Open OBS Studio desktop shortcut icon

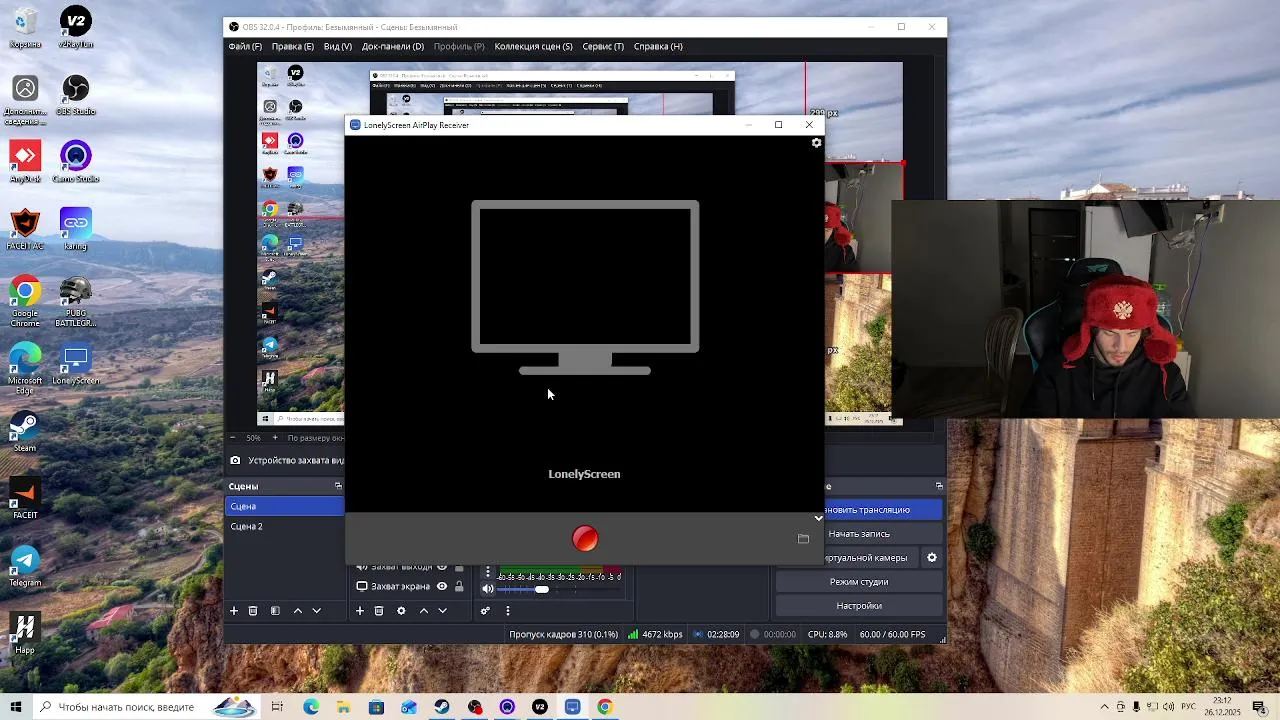75,95
